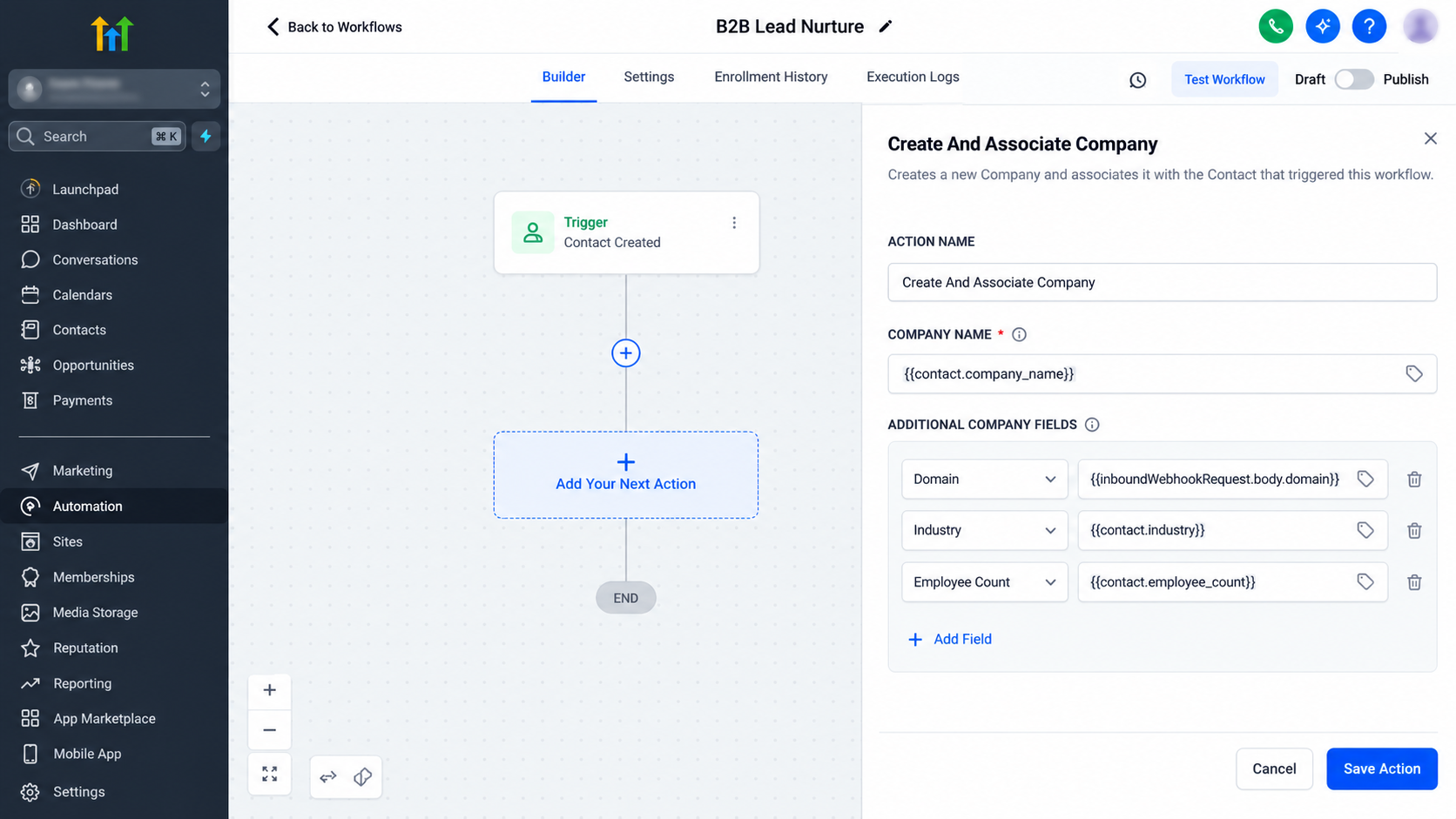This screenshot has height=819, width=1456.
Task: Expand the Domain field dropdown
Action: pyautogui.click(x=984, y=479)
